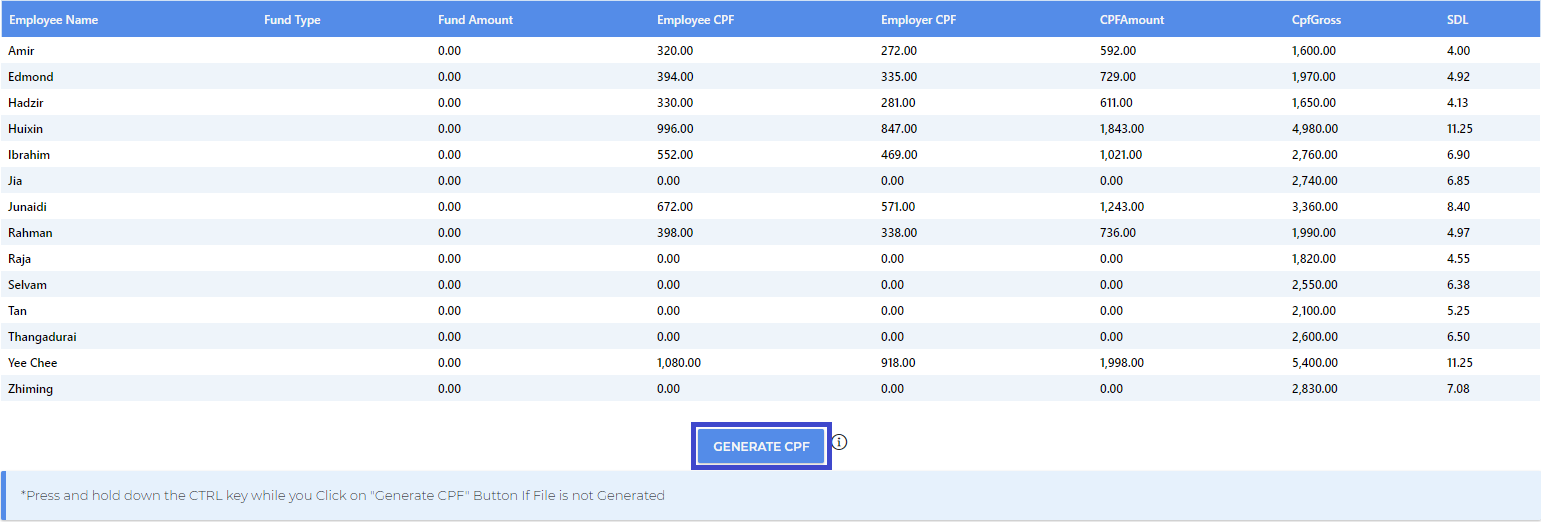The image size is (1541, 522).
Task: Click the Fund Type column header
Action: pyautogui.click(x=292, y=20)
